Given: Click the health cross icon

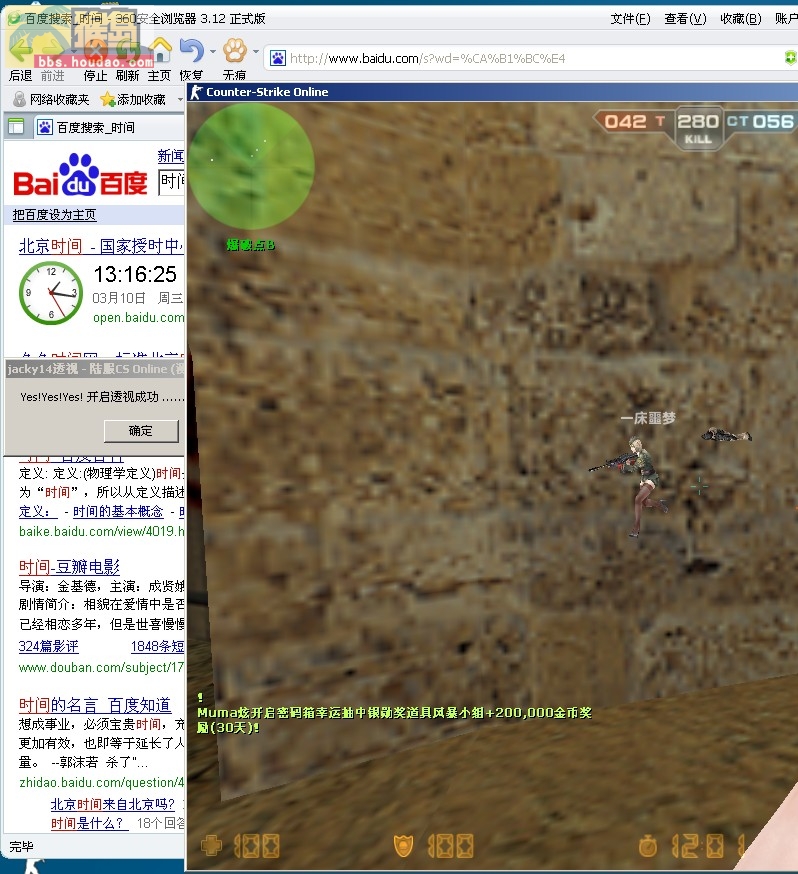Looking at the screenshot, I should click(211, 846).
